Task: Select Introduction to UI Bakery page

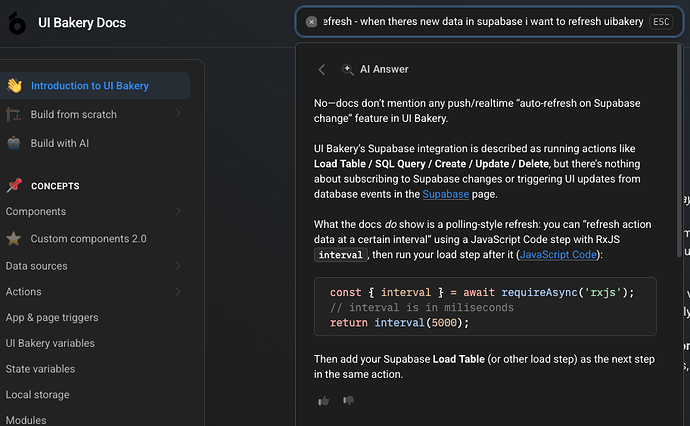Action: [89, 86]
